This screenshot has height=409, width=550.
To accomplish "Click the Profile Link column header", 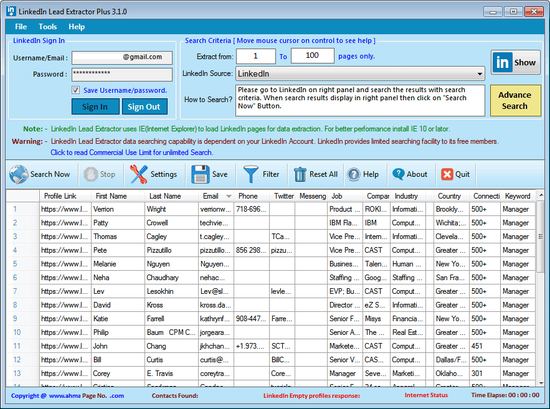I will pos(65,196).
